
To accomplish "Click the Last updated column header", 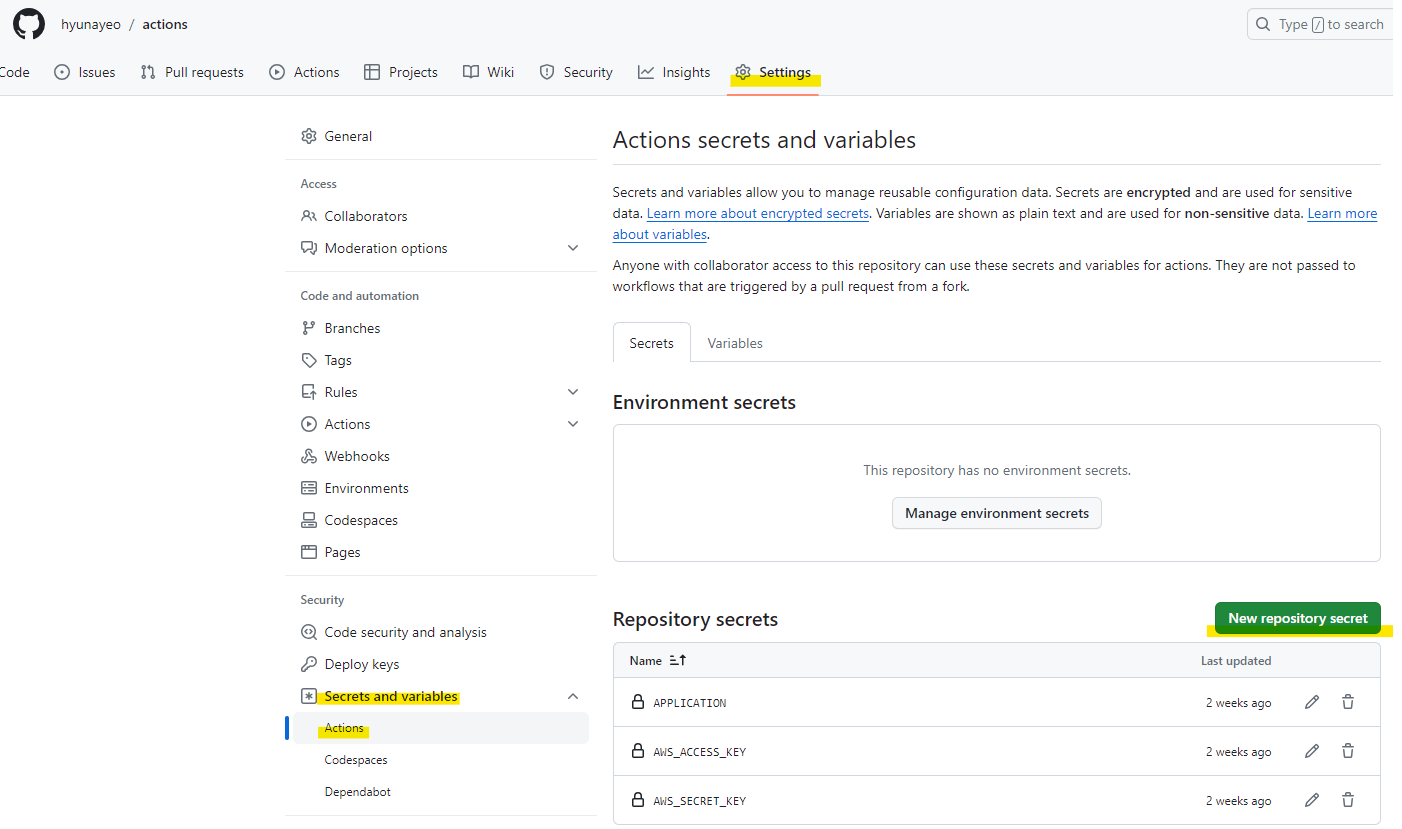I will tap(1236, 661).
